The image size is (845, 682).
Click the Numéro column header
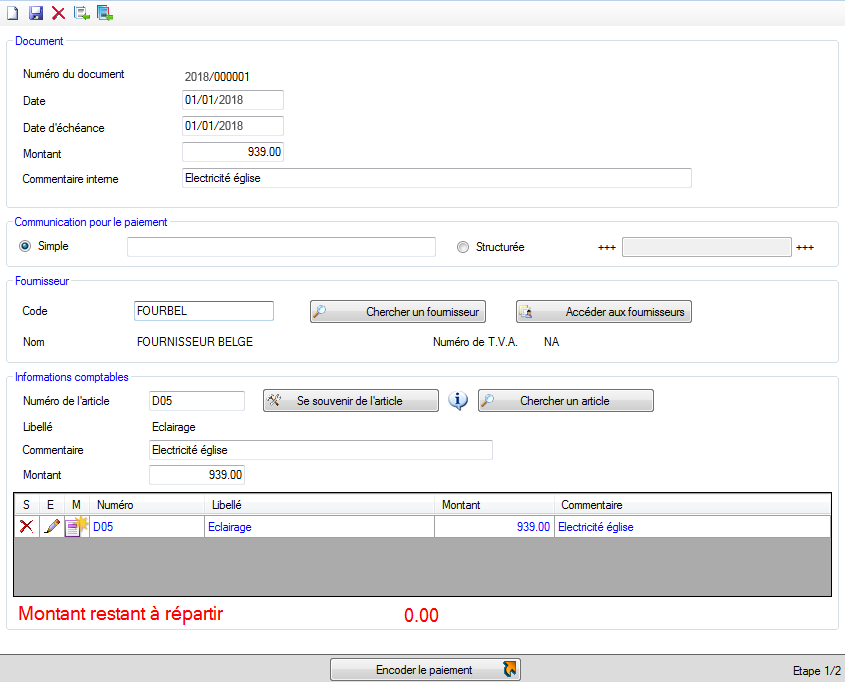(x=147, y=505)
